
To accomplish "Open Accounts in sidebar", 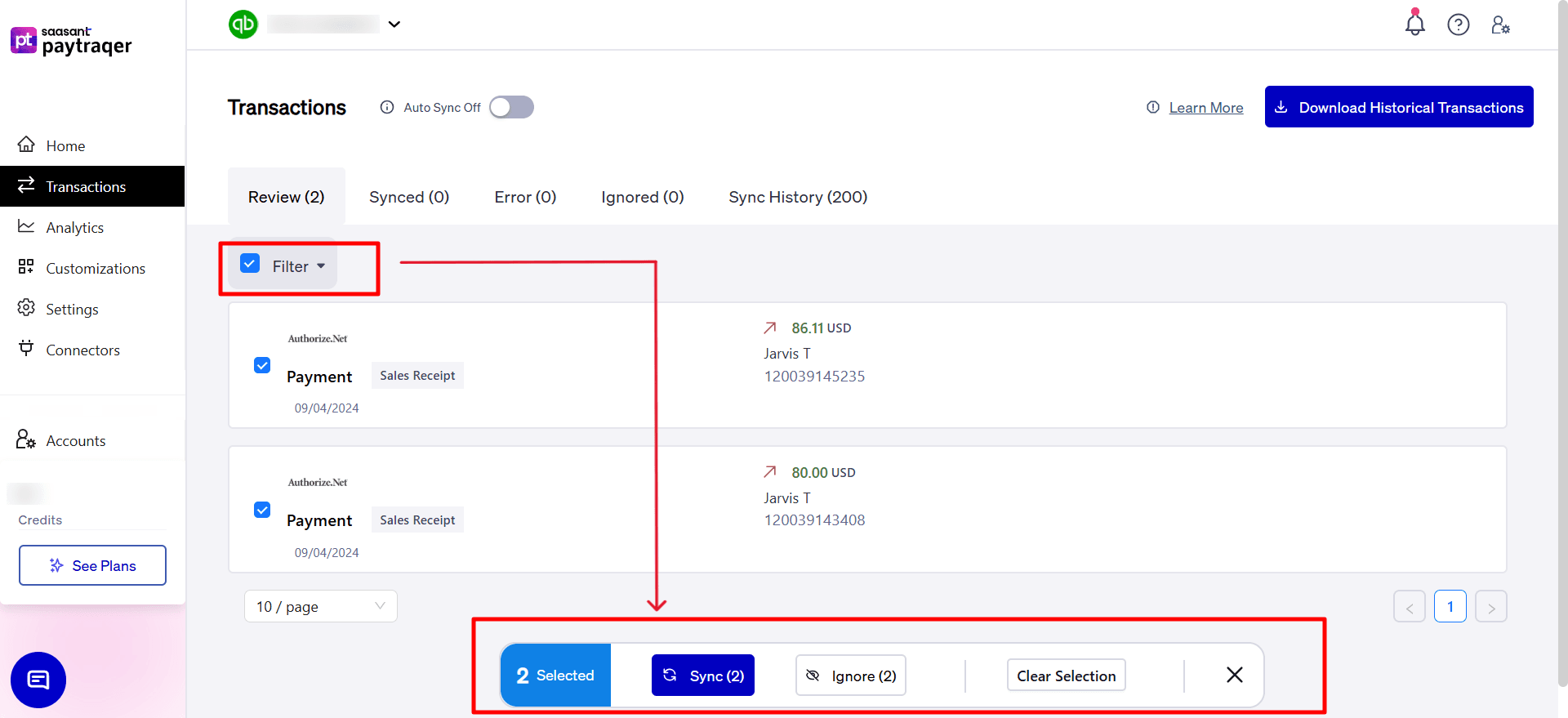I will 92,440.
